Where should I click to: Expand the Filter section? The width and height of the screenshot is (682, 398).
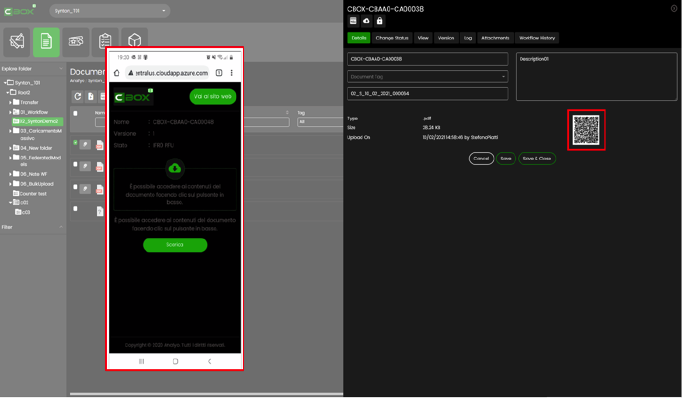point(60,227)
